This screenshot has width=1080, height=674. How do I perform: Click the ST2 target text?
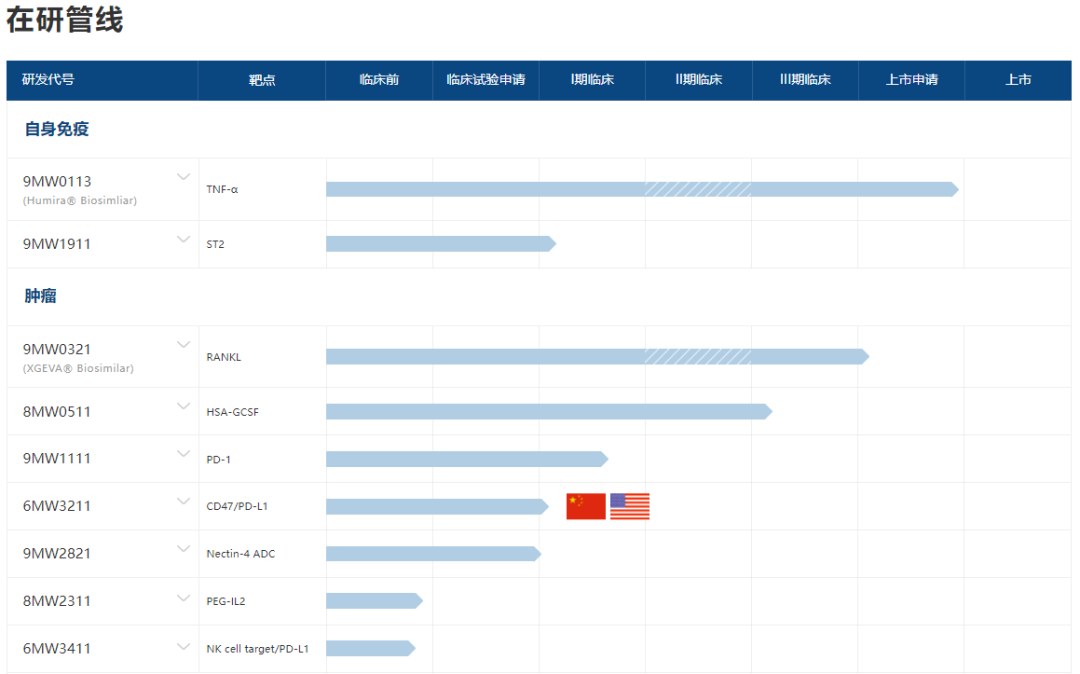point(216,244)
